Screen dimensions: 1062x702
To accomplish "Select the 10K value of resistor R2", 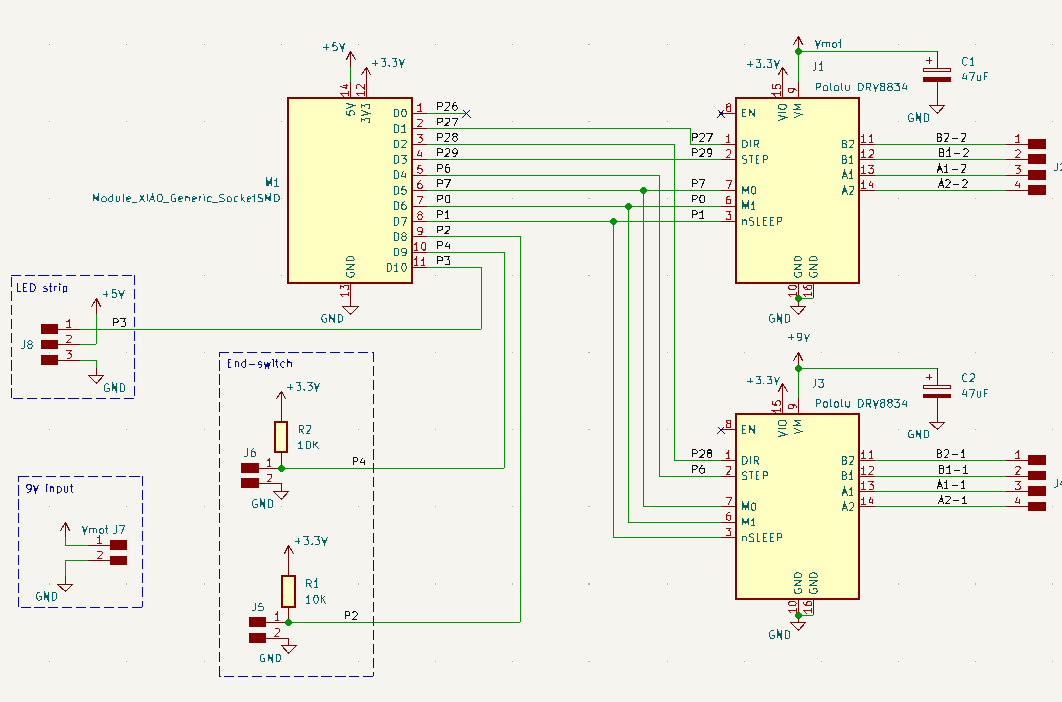I will (x=308, y=445).
